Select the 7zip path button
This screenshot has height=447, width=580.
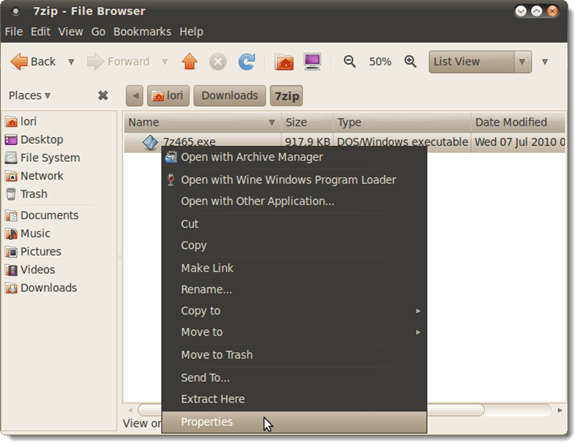pos(287,96)
